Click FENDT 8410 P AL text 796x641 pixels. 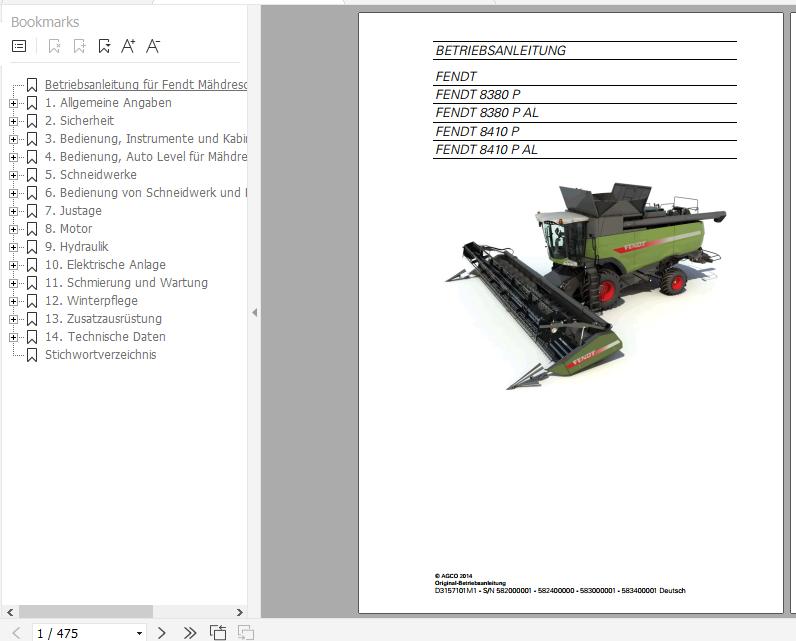(x=486, y=150)
